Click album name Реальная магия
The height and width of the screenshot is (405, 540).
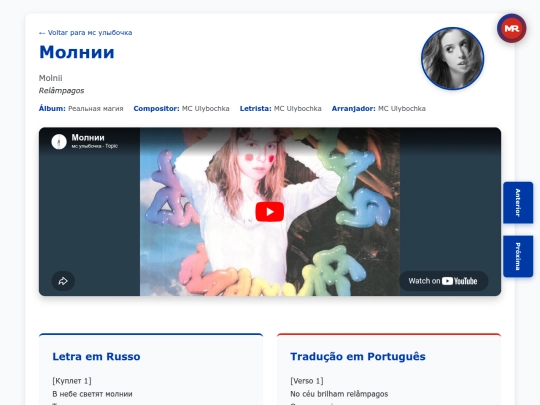tap(95, 108)
